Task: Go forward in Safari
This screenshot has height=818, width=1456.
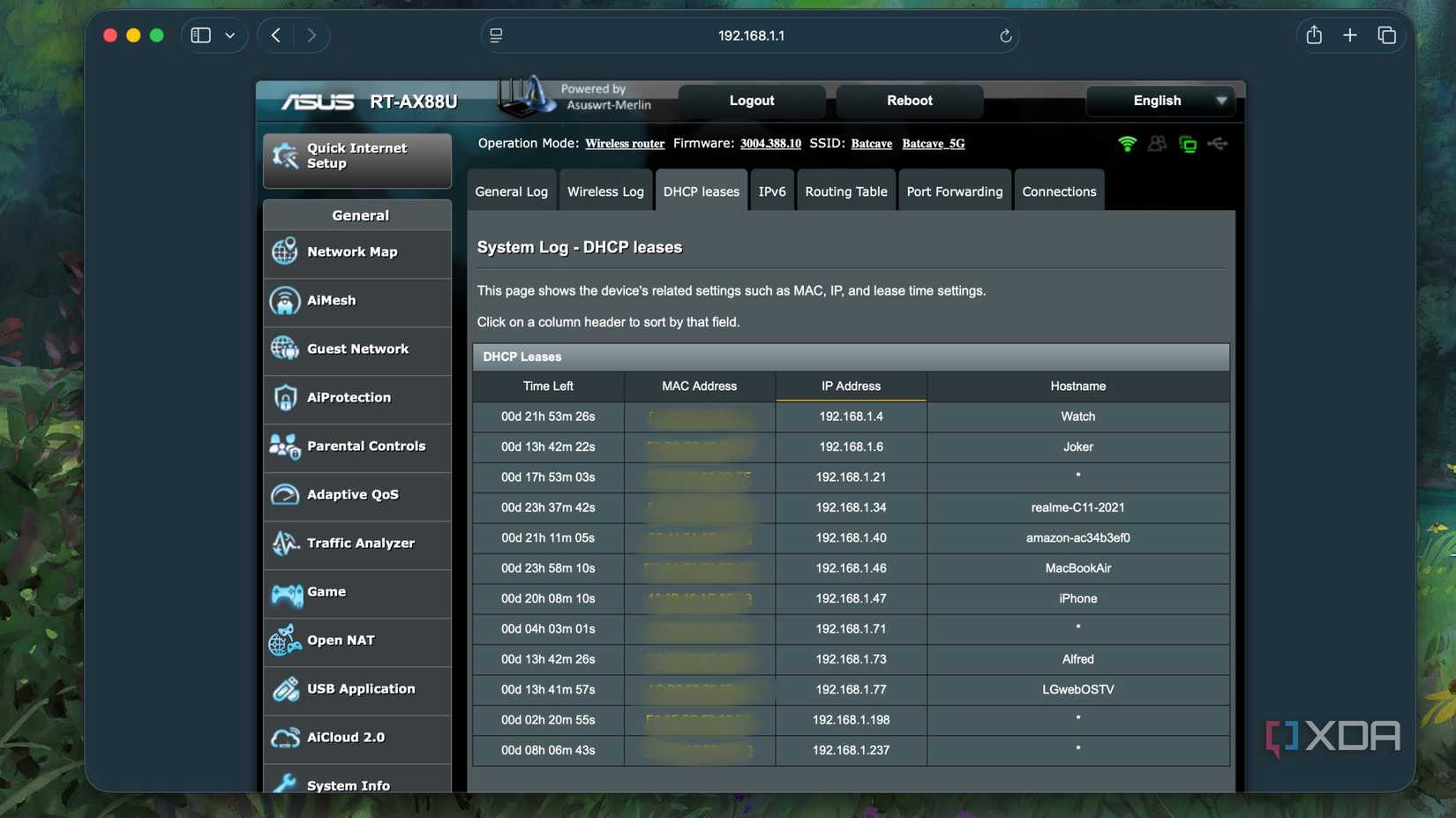Action: coord(311,35)
